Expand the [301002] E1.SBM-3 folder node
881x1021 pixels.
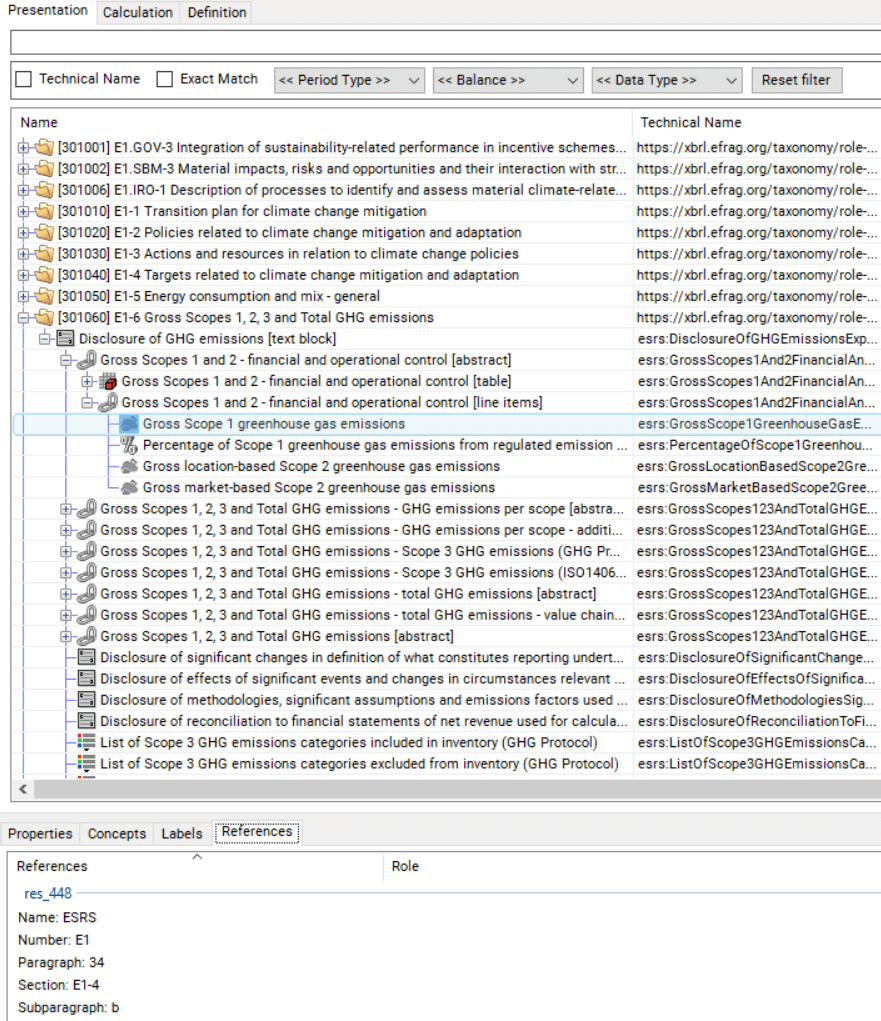(23, 169)
